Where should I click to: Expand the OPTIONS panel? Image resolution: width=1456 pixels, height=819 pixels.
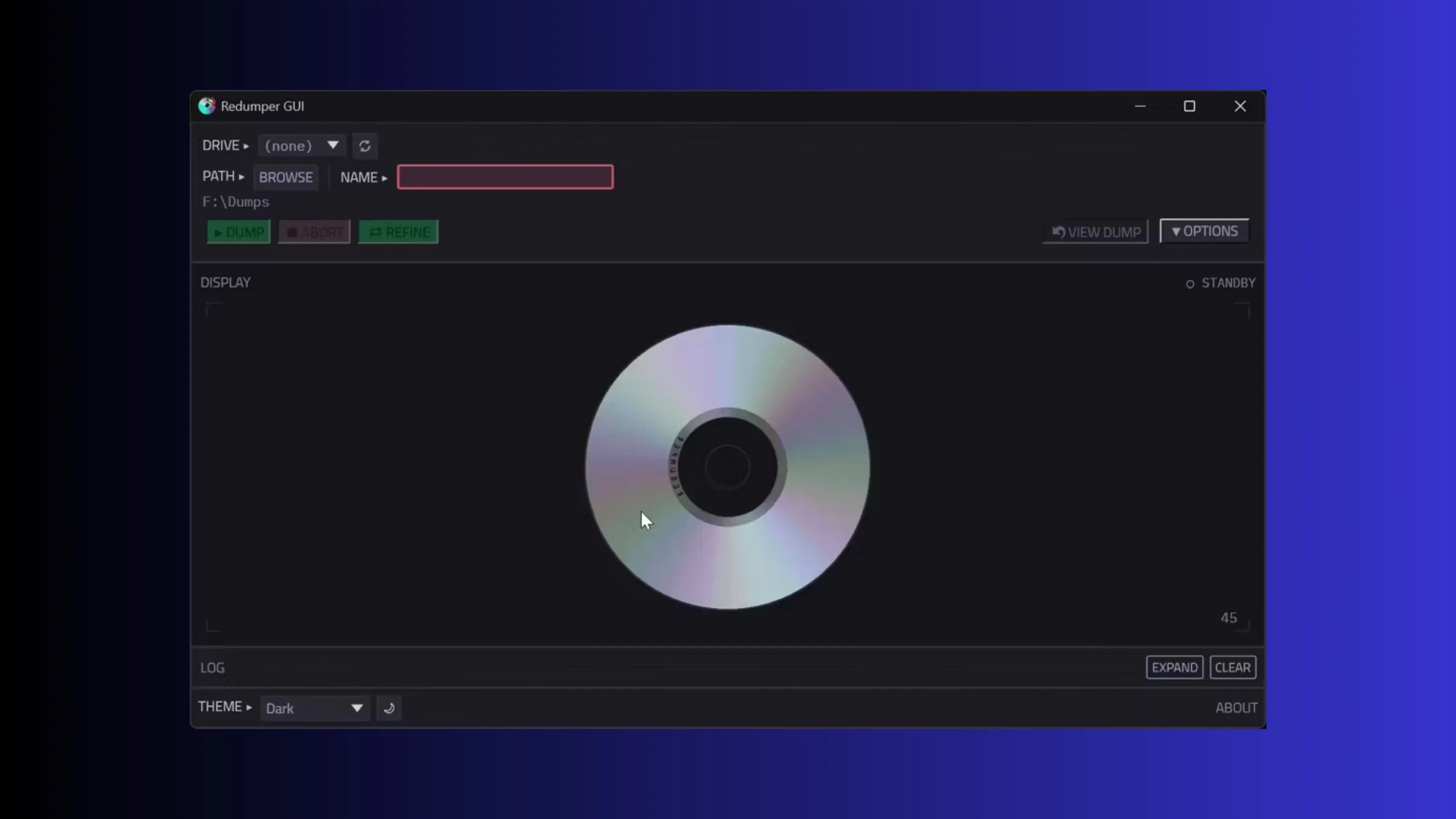pos(1204,231)
